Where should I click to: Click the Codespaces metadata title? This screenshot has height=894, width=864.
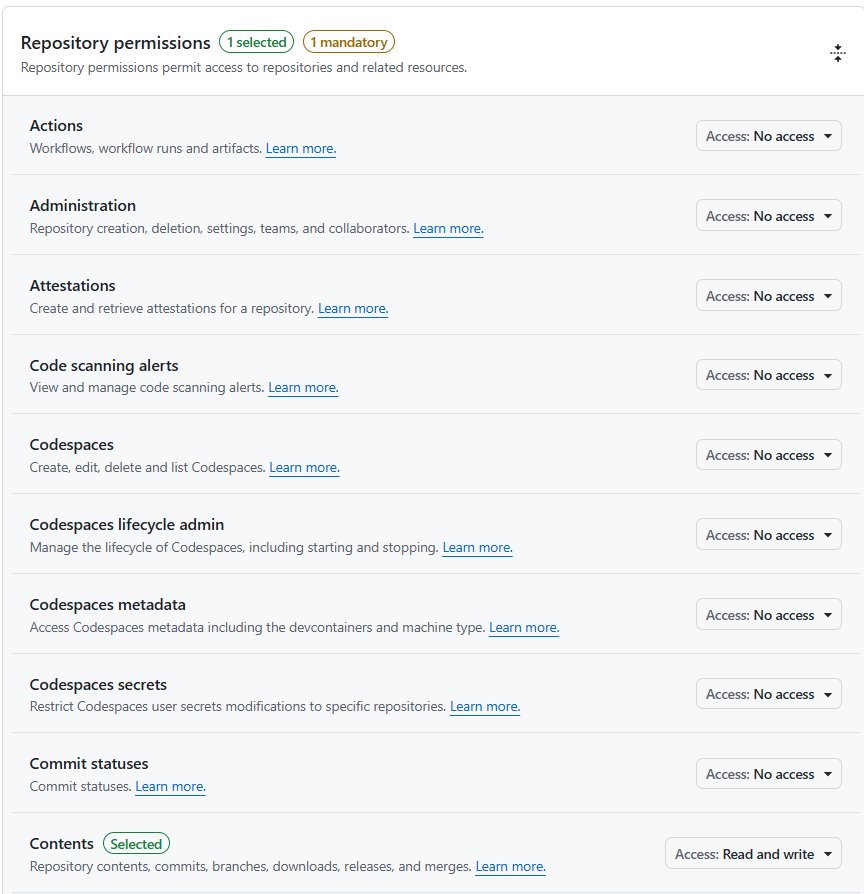107,604
